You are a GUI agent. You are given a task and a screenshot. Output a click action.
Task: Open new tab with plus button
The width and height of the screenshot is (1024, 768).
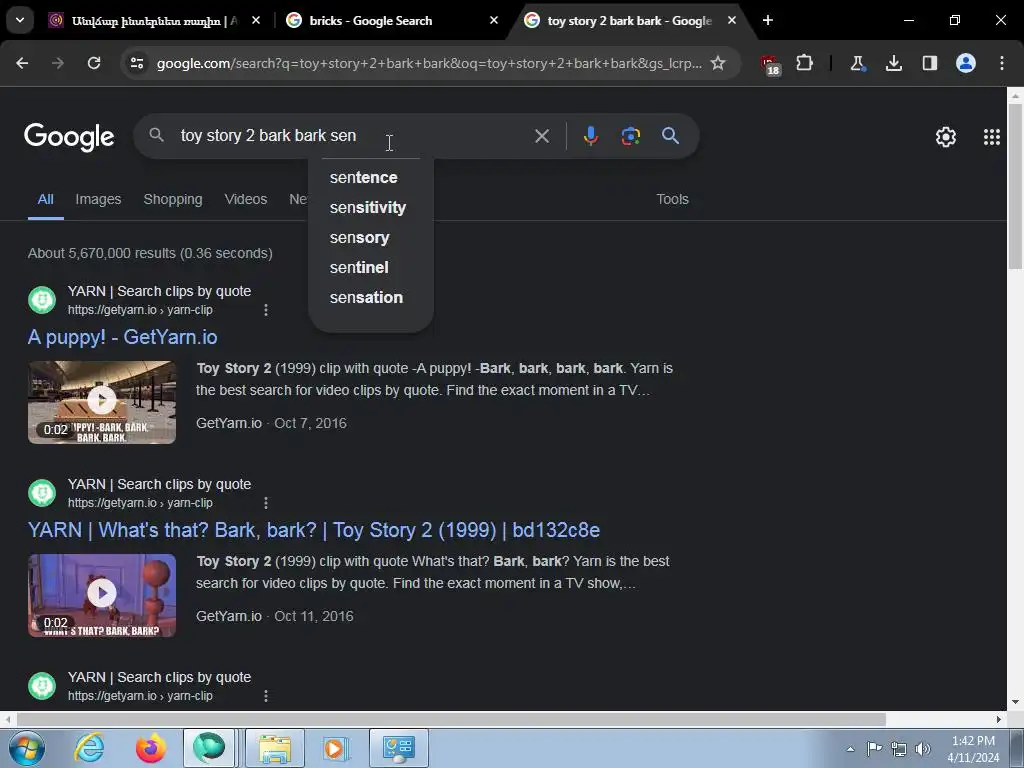pos(768,20)
